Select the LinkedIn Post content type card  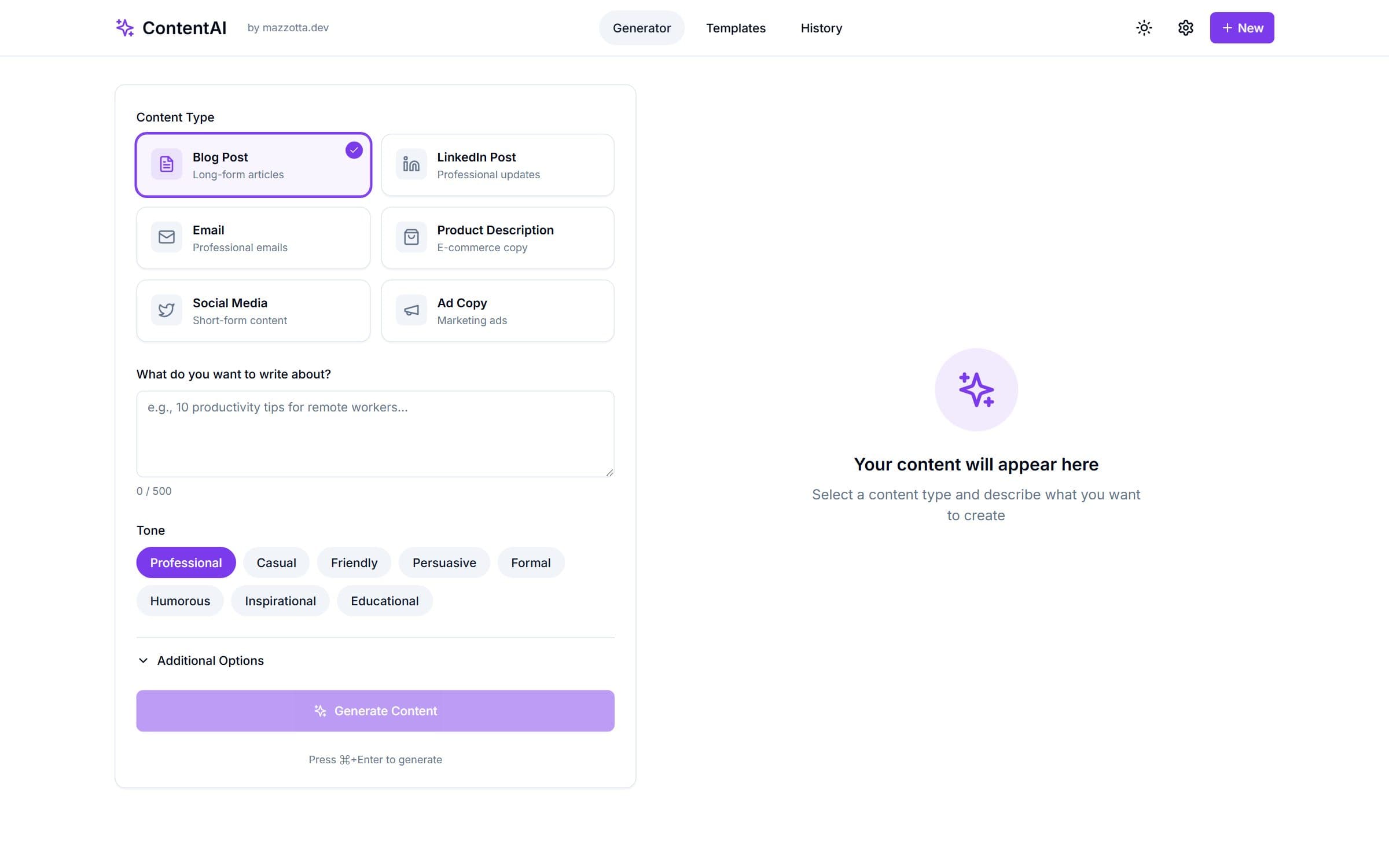pos(498,165)
